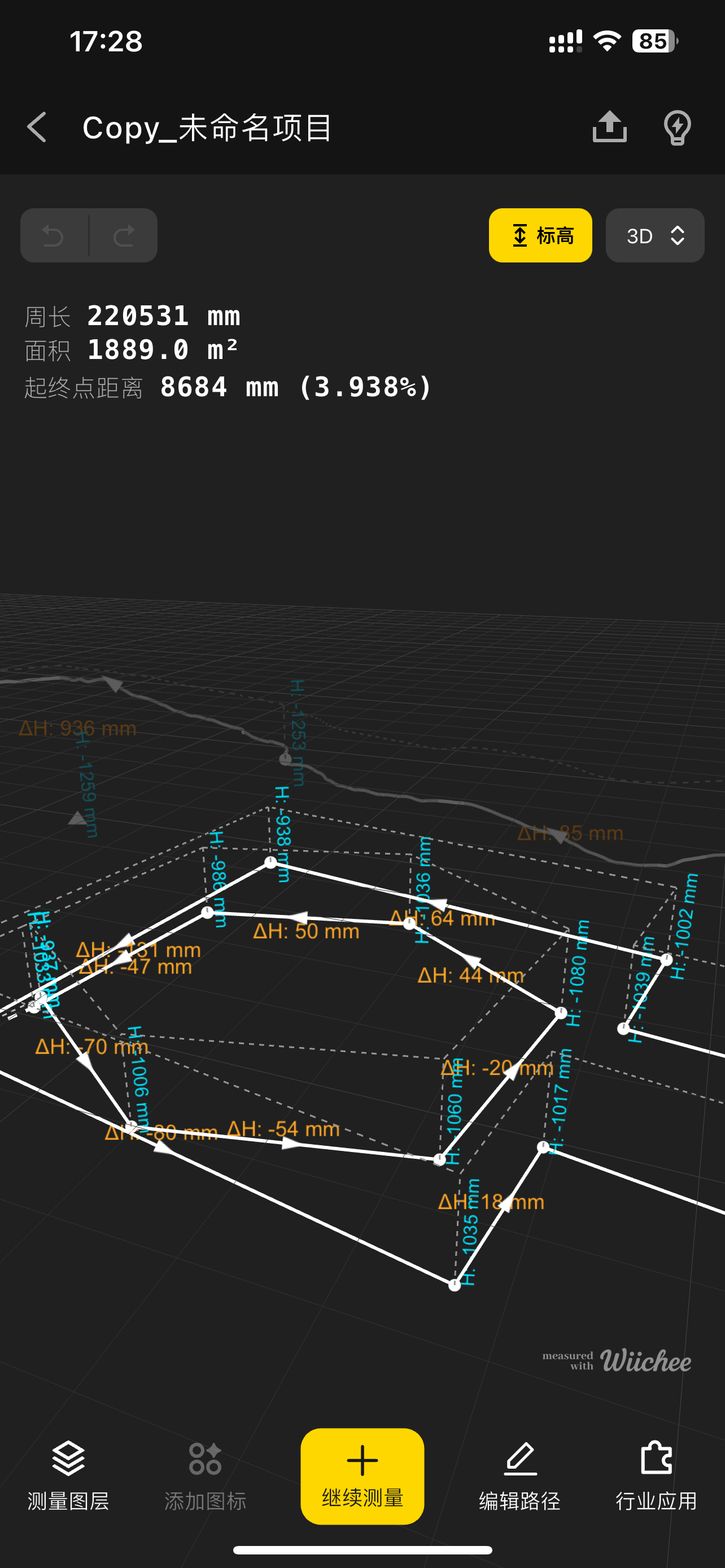The image size is (725, 1568).
Task: Select the path node below H: -1039 mm
Action: [x=623, y=1029]
